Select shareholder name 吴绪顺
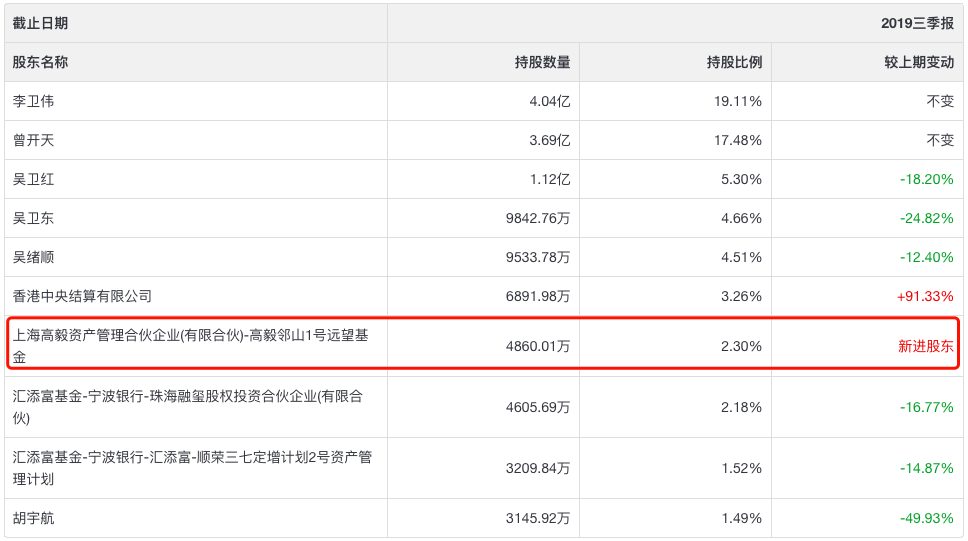Screen dimensions: 968x541 pyautogui.click(x=33, y=257)
